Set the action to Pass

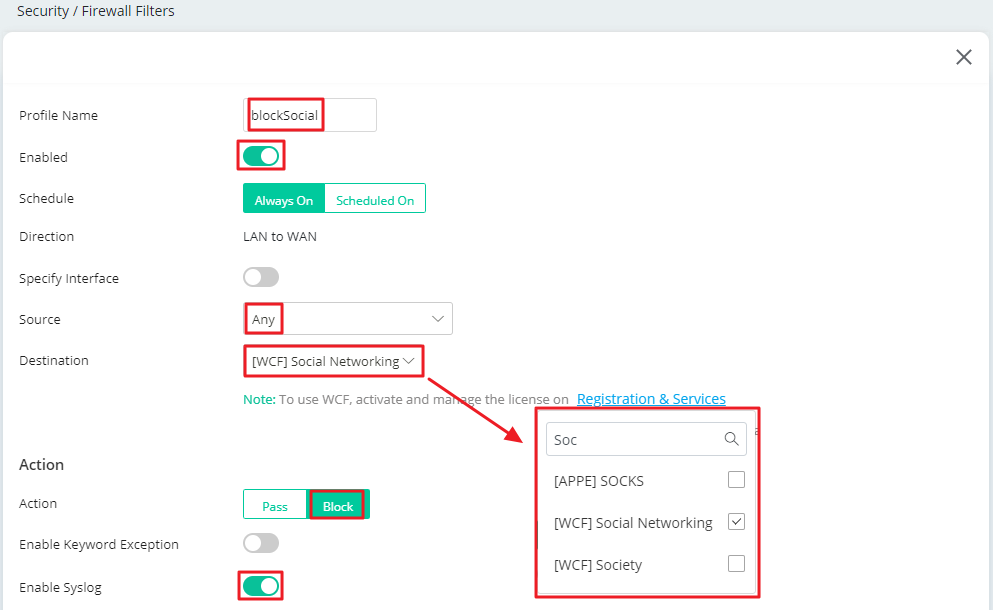coord(275,506)
